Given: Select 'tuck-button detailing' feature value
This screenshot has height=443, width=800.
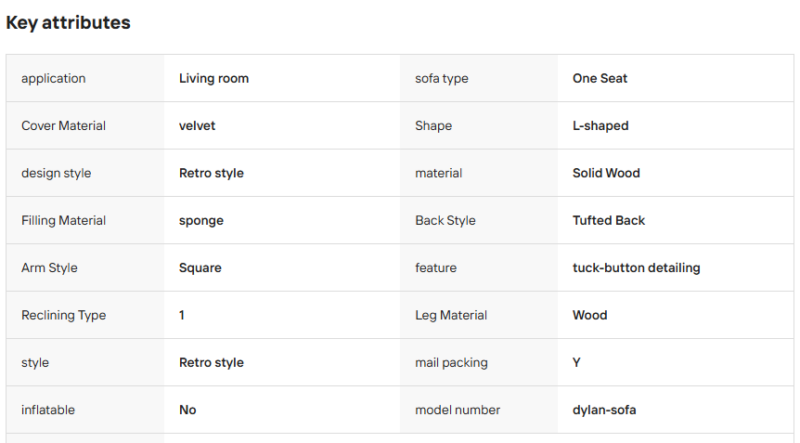Looking at the screenshot, I should [636, 268].
